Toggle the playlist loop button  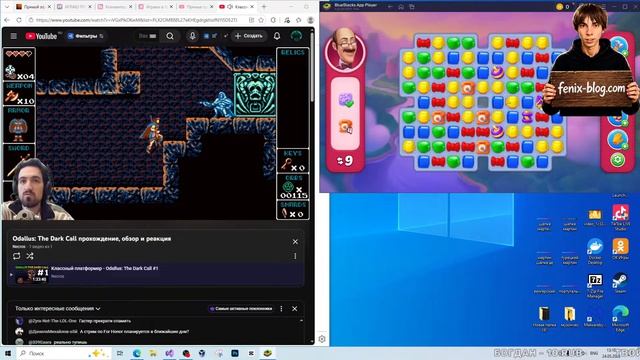17,256
